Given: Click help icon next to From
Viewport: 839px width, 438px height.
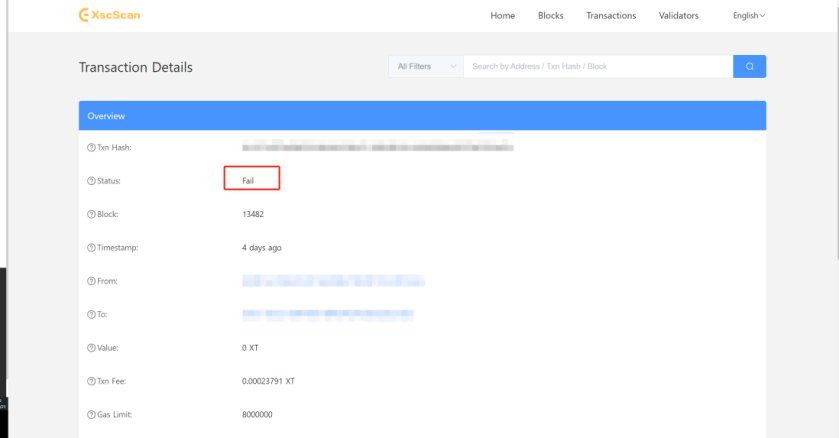Looking at the screenshot, I should click(x=92, y=281).
